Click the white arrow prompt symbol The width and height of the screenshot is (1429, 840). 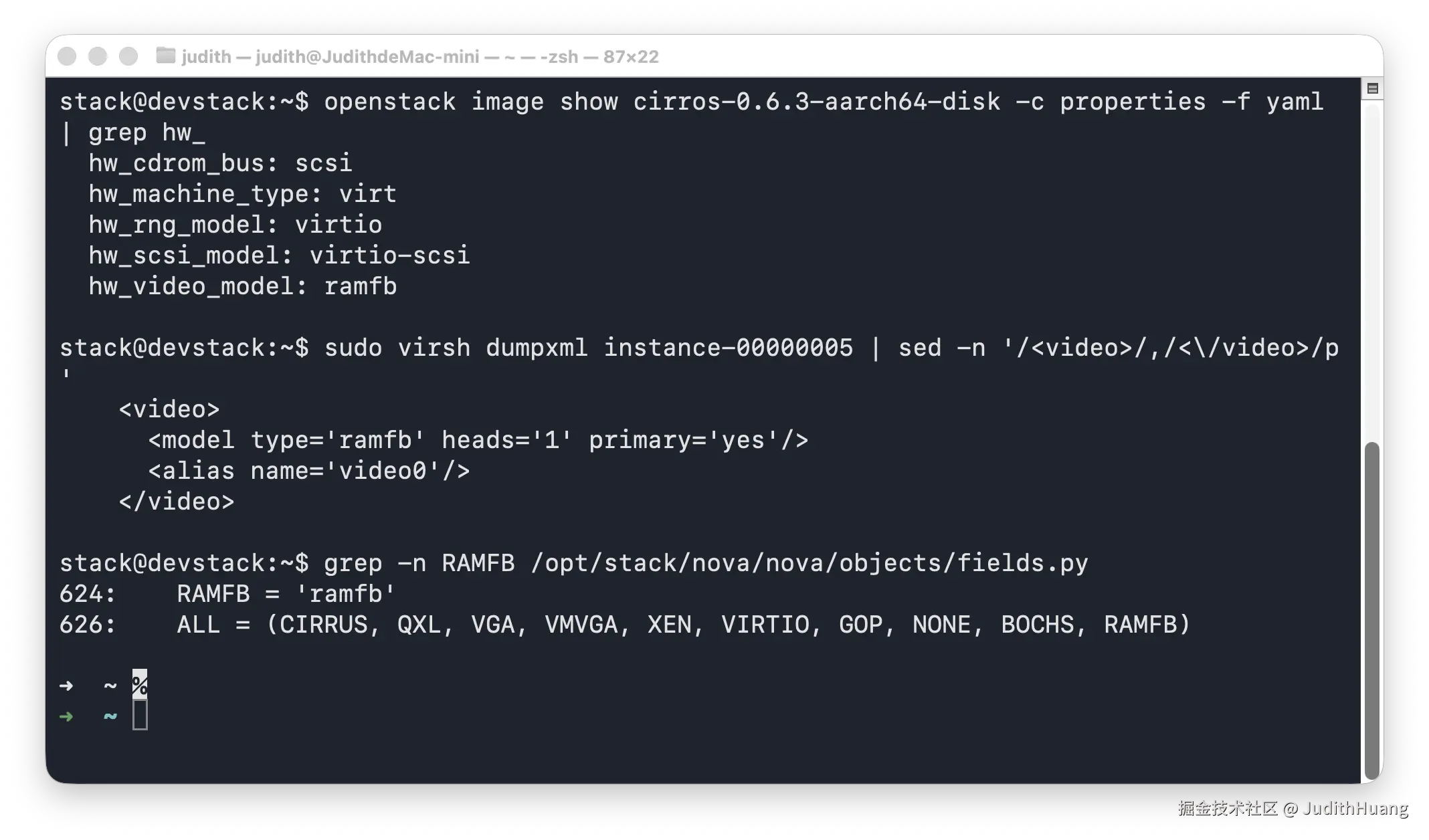tap(66, 686)
